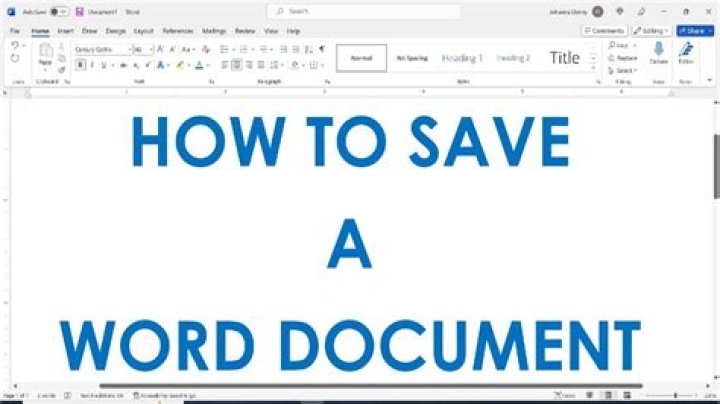Open the Editor pane icon
Viewport: 720px width, 404px height.
(x=686, y=50)
